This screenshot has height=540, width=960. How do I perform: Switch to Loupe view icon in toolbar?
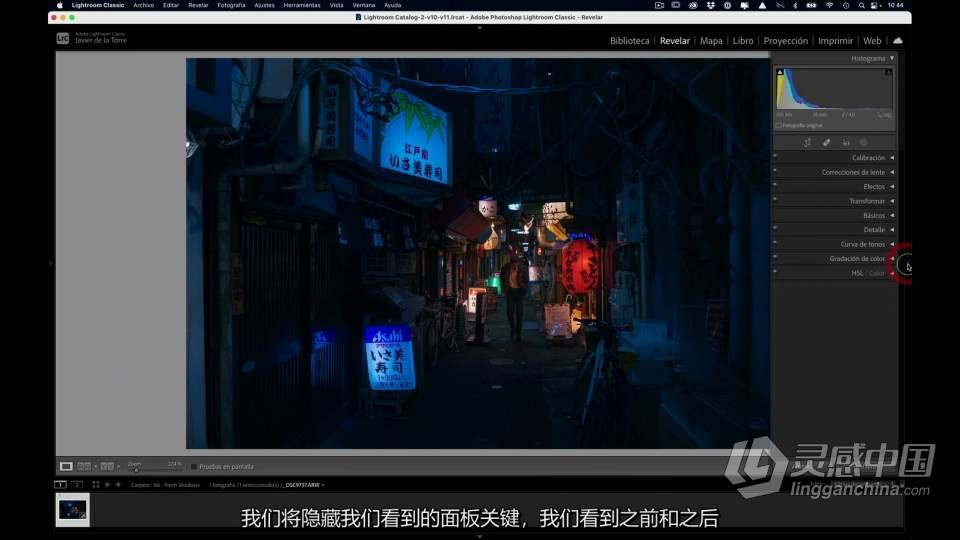pyautogui.click(x=66, y=467)
